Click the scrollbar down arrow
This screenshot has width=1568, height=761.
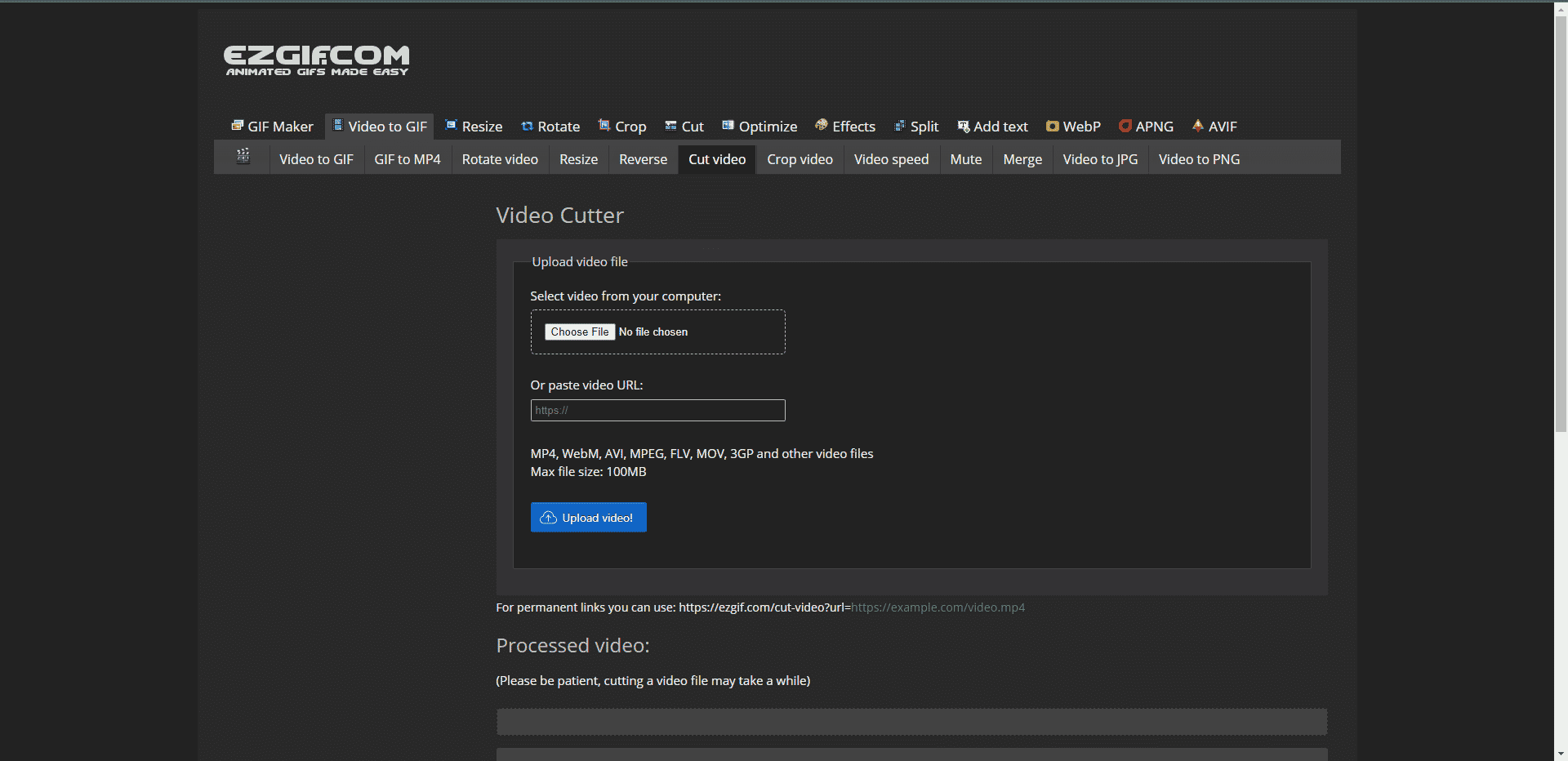(1561, 754)
